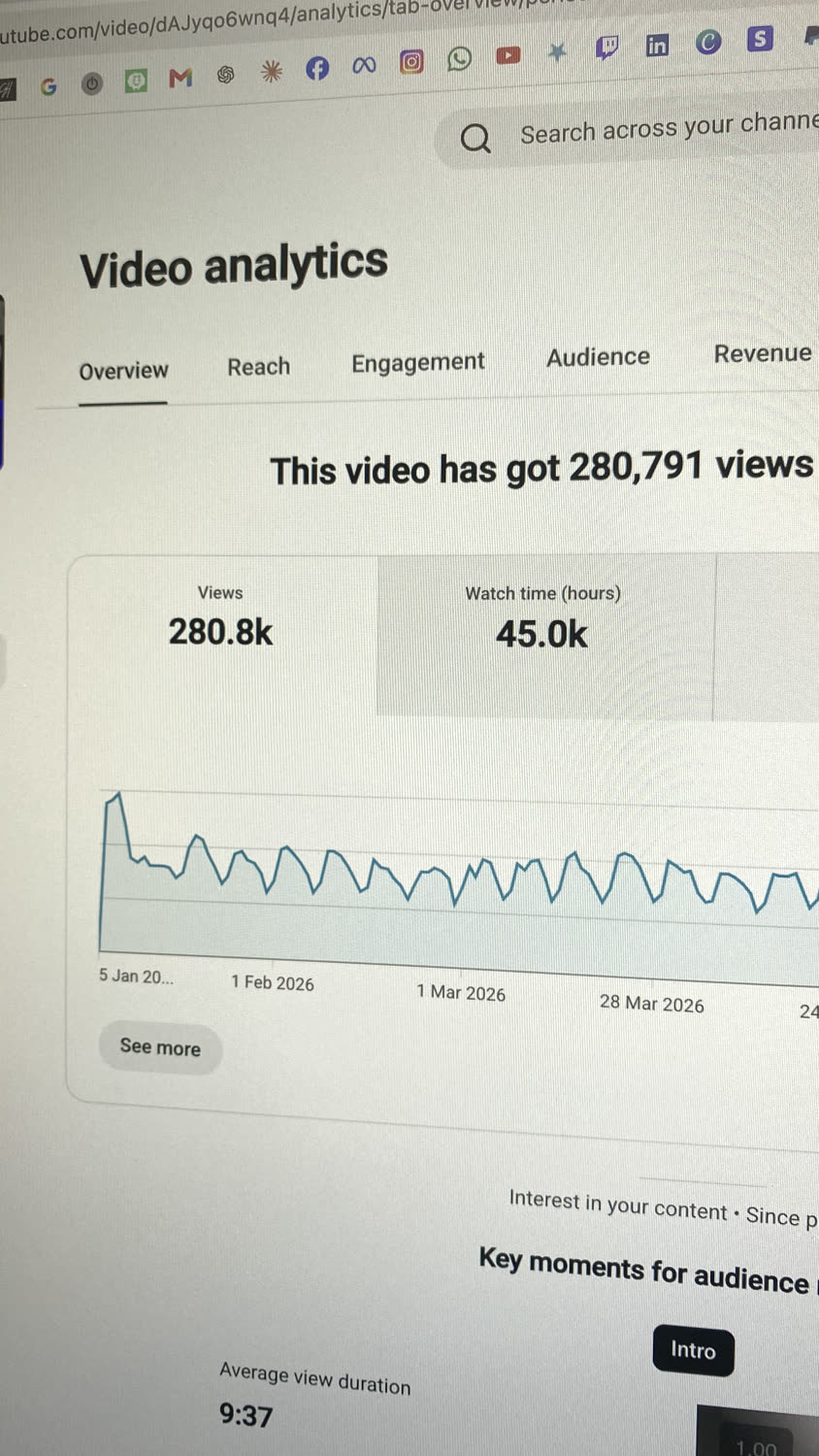Click 'This video has got 280,791 views' text
819x1456 pixels.
click(x=541, y=468)
